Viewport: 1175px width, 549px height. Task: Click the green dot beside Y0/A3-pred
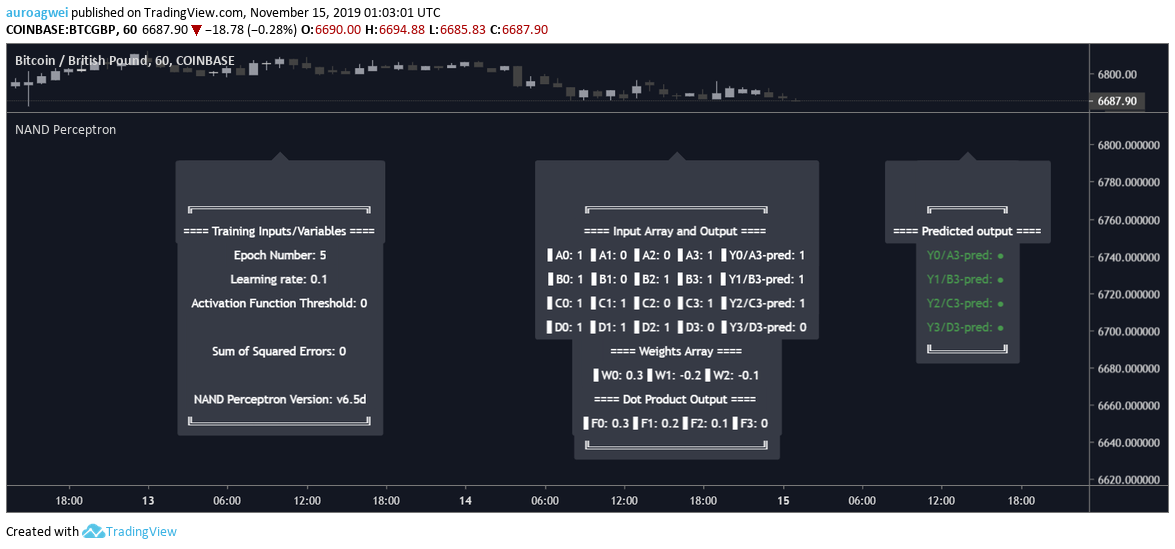click(x=1000, y=256)
